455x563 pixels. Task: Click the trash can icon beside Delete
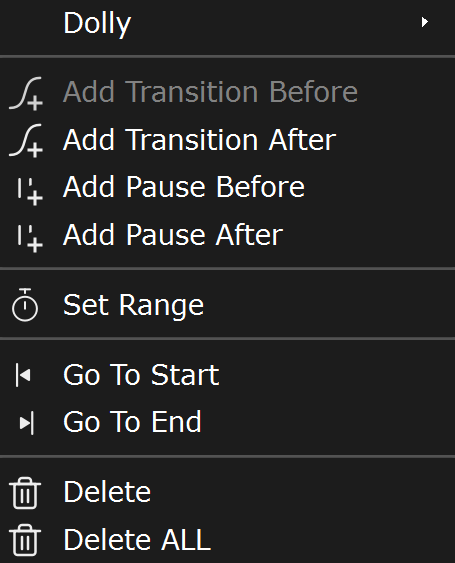pyautogui.click(x=25, y=493)
